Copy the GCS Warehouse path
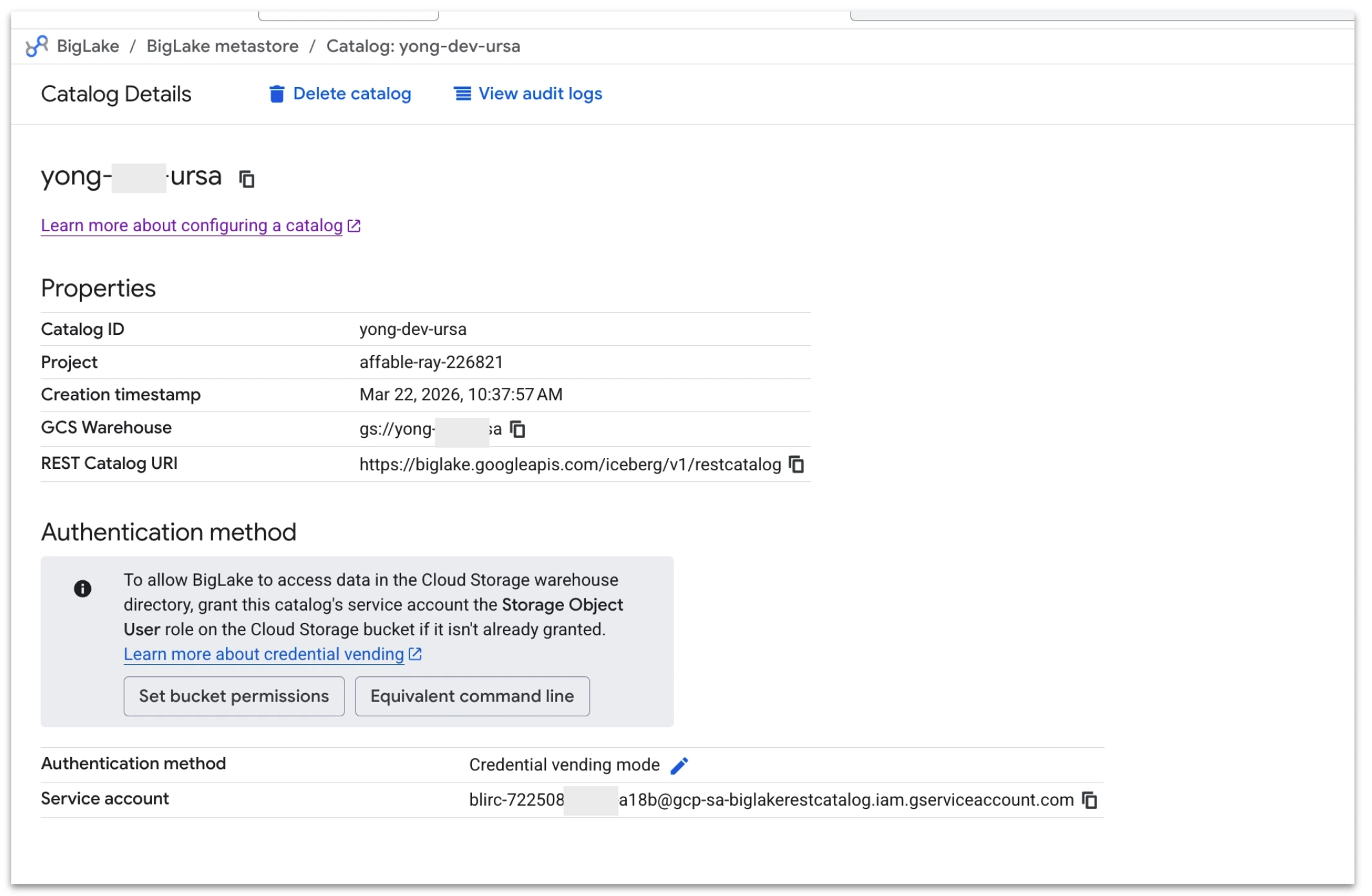This screenshot has width=1372, height=896. pyautogui.click(x=518, y=429)
